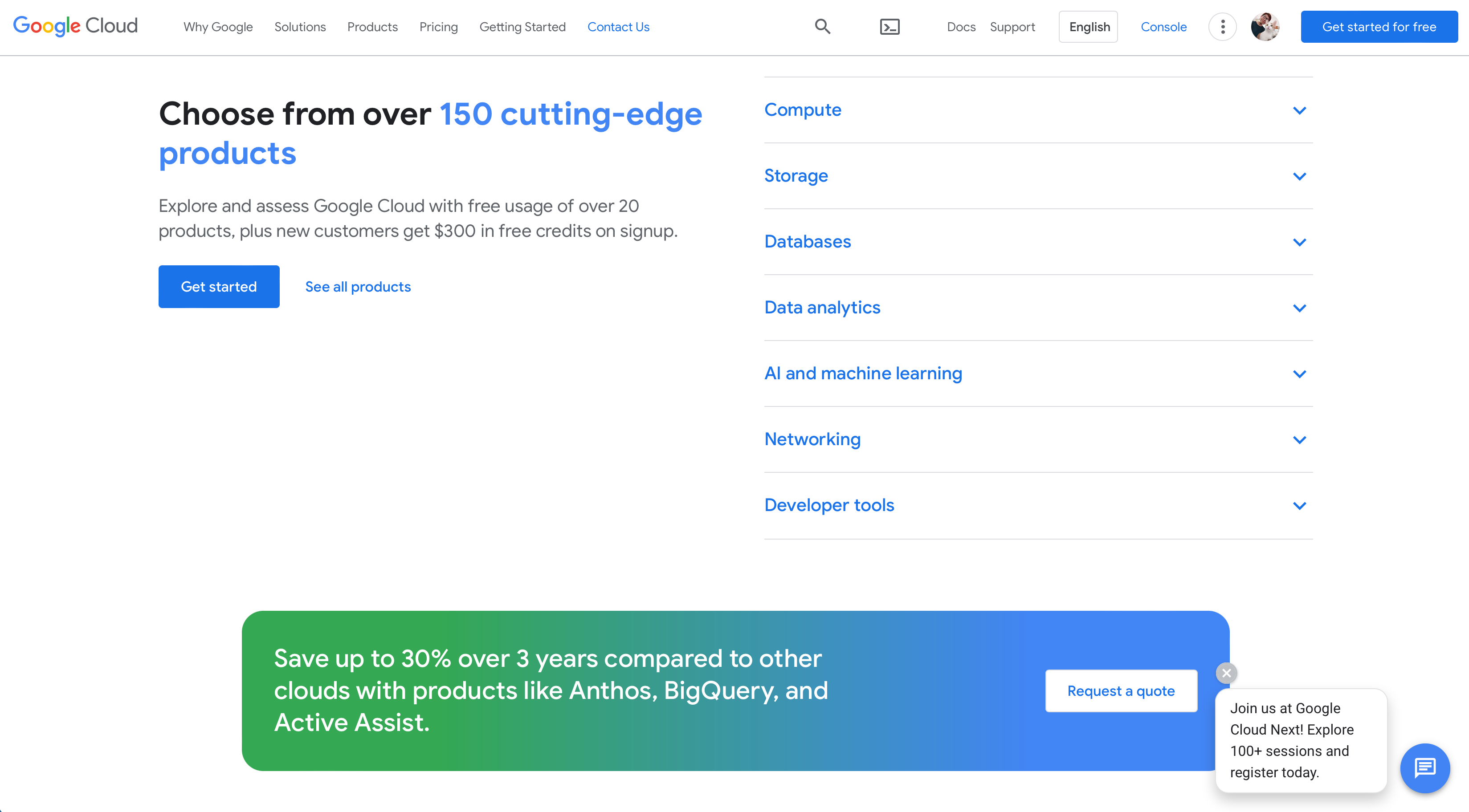
Task: Open the Solutions menu item
Action: coord(300,27)
